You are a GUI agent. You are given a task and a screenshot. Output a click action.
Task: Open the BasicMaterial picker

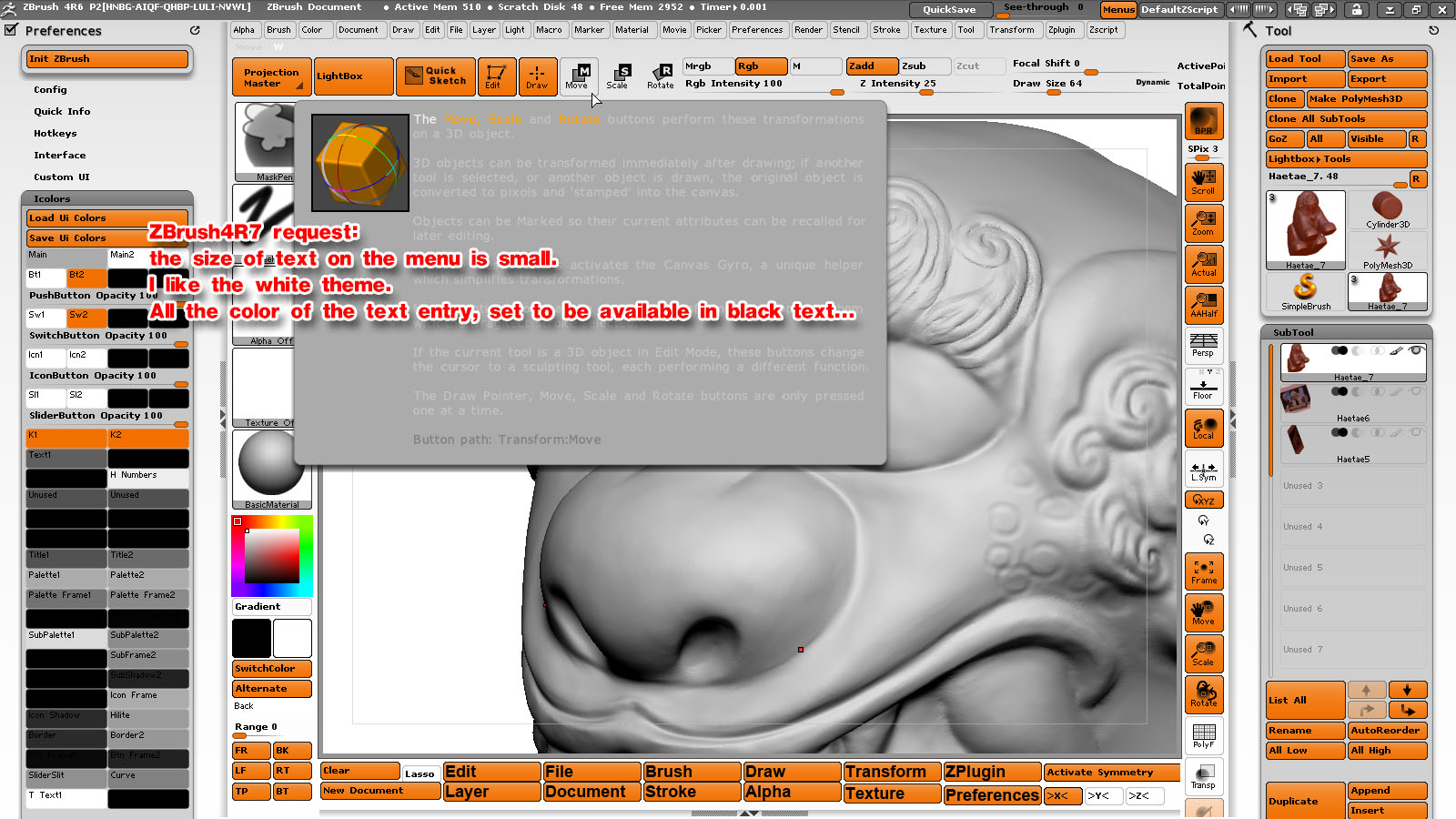tap(271, 470)
